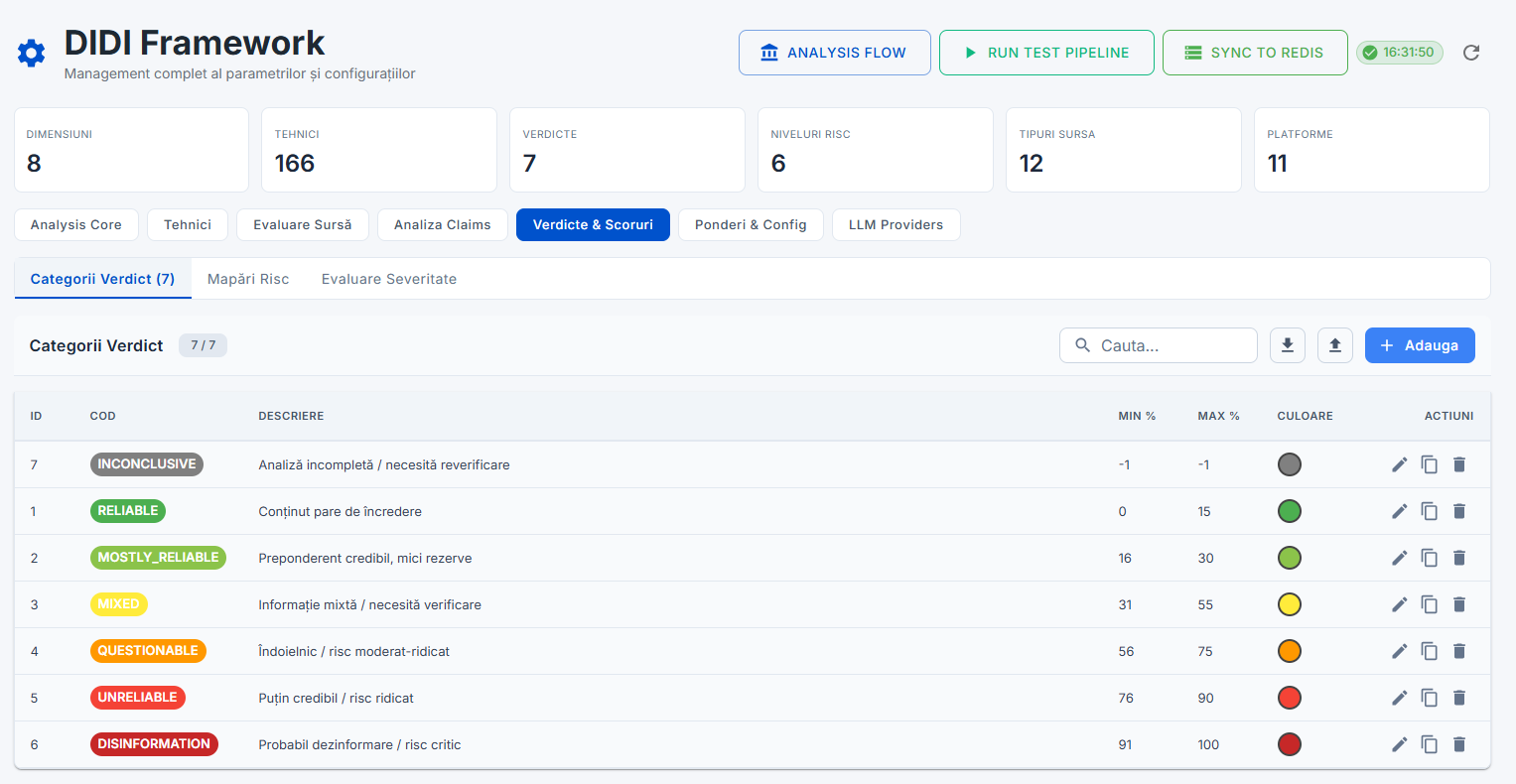
Task: Add a new verdict with Adauga
Action: tap(1420, 345)
